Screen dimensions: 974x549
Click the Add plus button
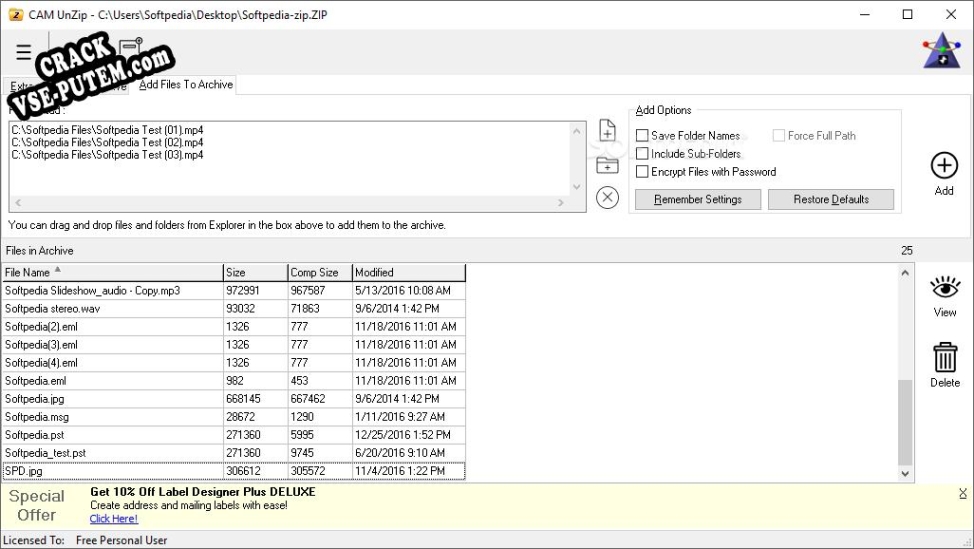[944, 174]
